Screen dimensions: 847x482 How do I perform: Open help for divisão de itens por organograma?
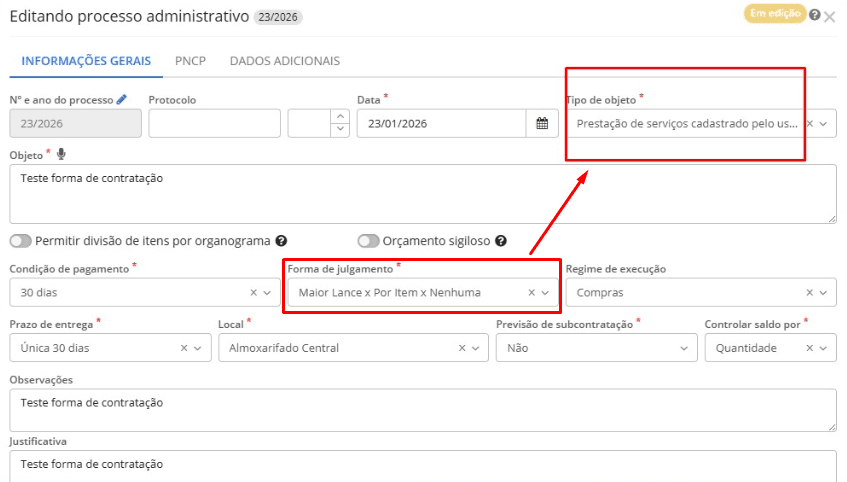pos(281,241)
